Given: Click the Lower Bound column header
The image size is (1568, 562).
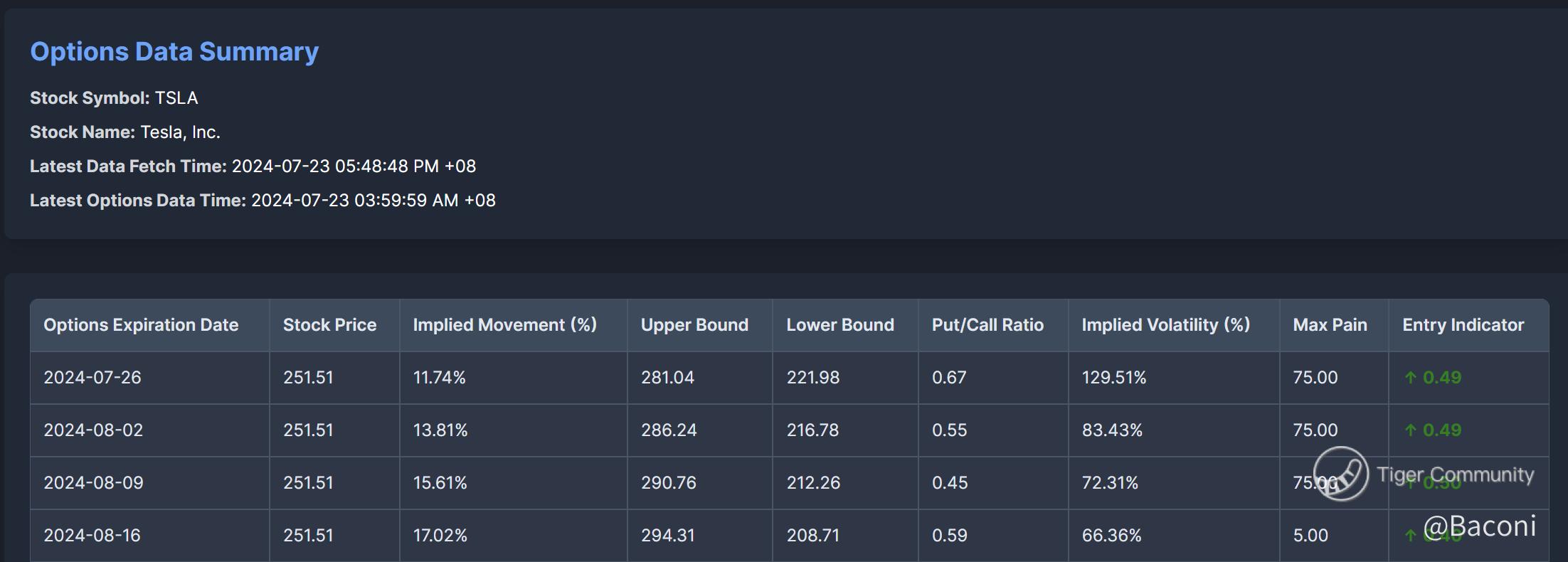Looking at the screenshot, I should click(x=839, y=325).
